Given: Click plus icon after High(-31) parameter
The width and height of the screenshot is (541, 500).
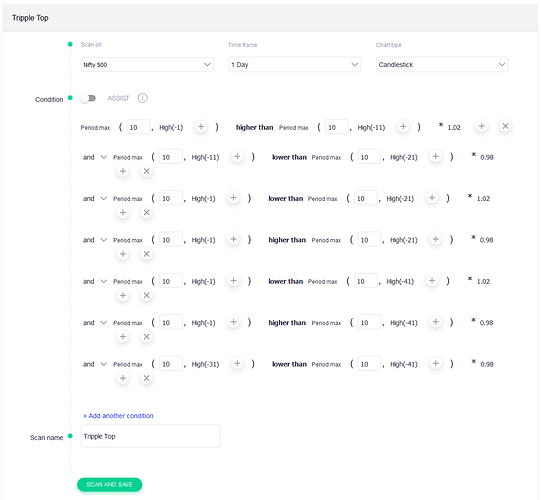Looking at the screenshot, I should pyautogui.click(x=237, y=363).
